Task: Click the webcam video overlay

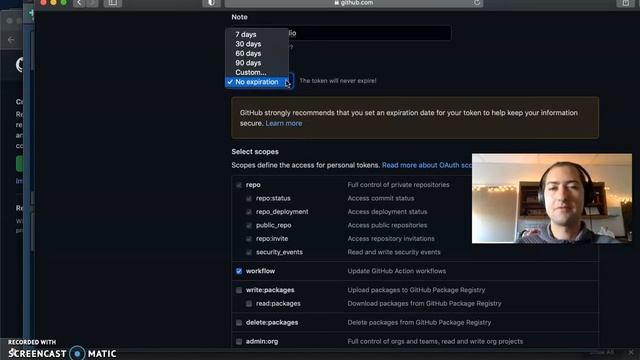Action: click(x=552, y=198)
